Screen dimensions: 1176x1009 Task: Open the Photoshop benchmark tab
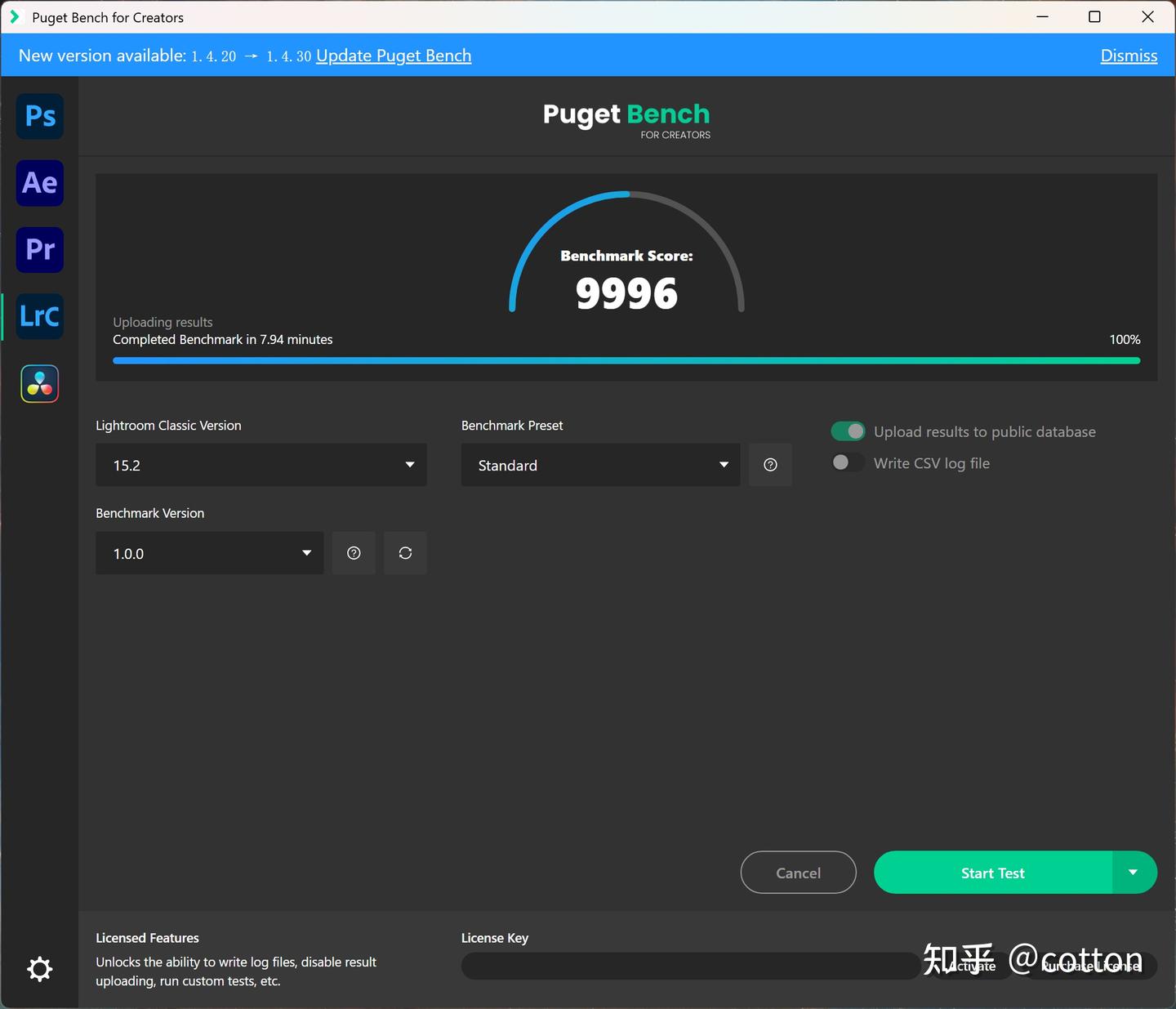(x=40, y=116)
